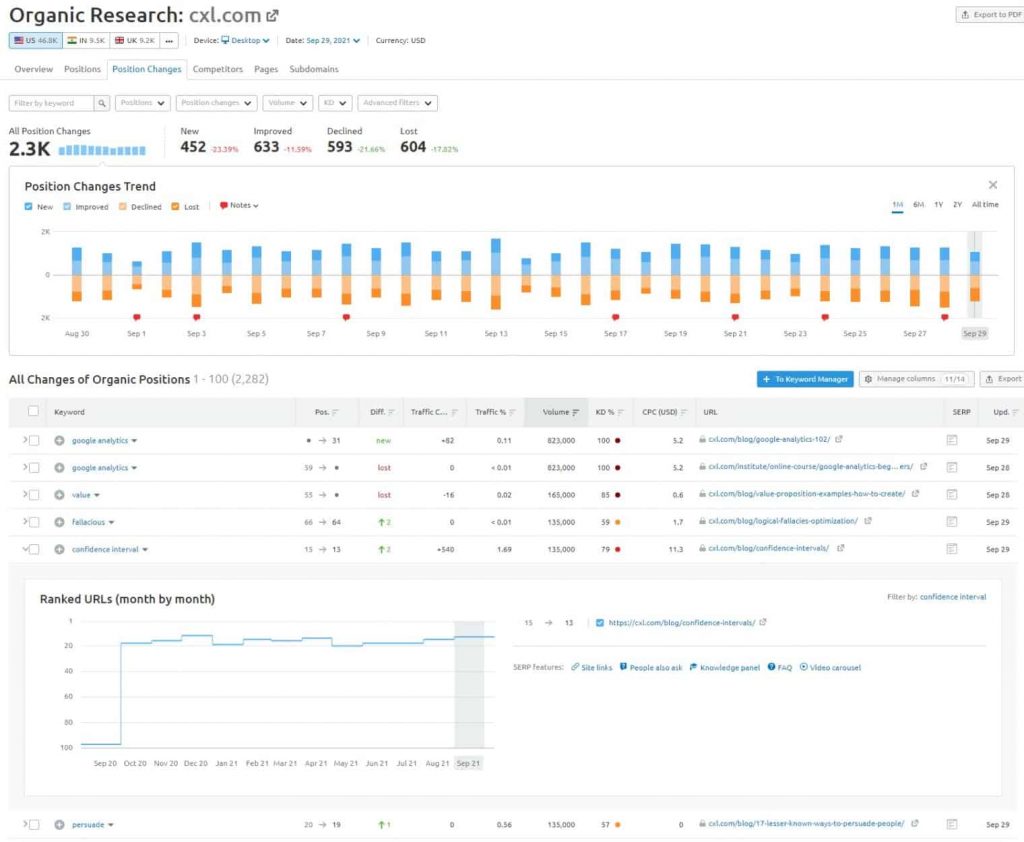Click the red KD indicator in value row
The image size is (1024, 842).
618,495
